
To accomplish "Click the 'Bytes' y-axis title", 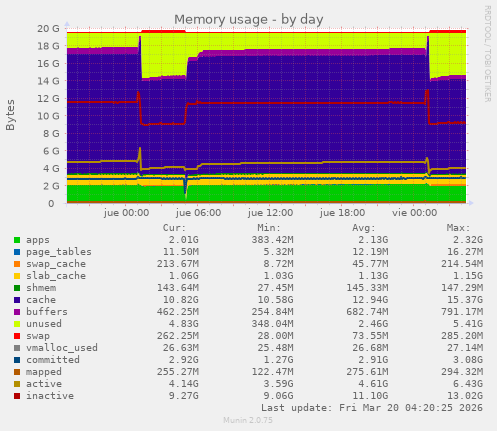I will (x=10, y=115).
